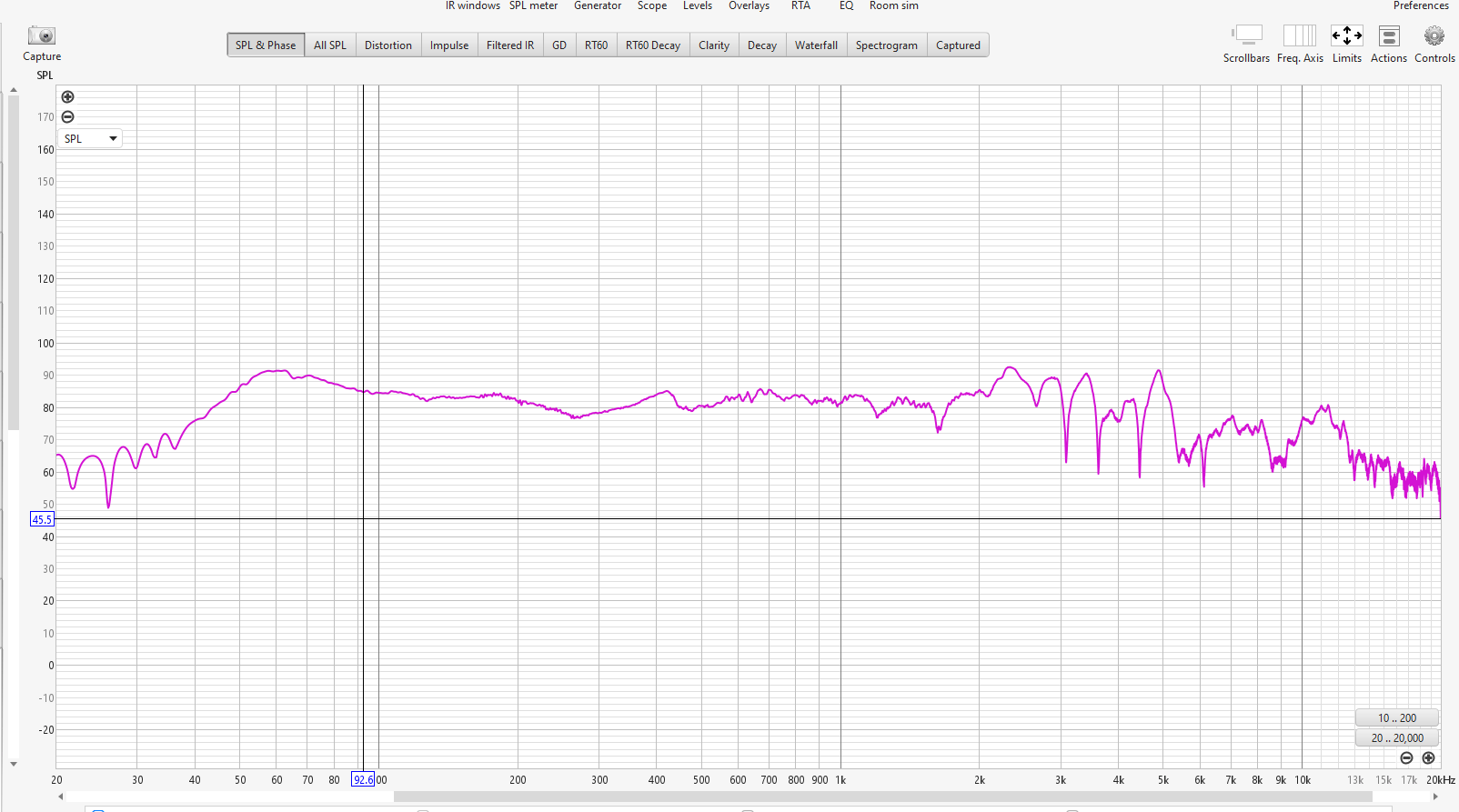Set frequency range 10 .. 200

tap(1396, 717)
